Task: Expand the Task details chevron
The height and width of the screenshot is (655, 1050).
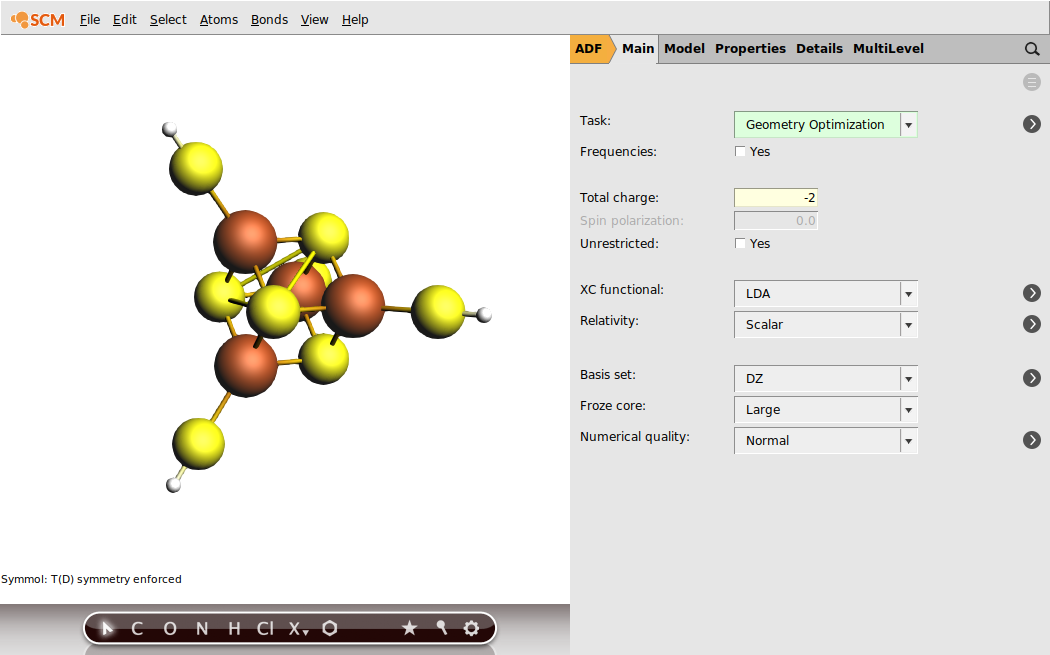Action: (x=1031, y=124)
